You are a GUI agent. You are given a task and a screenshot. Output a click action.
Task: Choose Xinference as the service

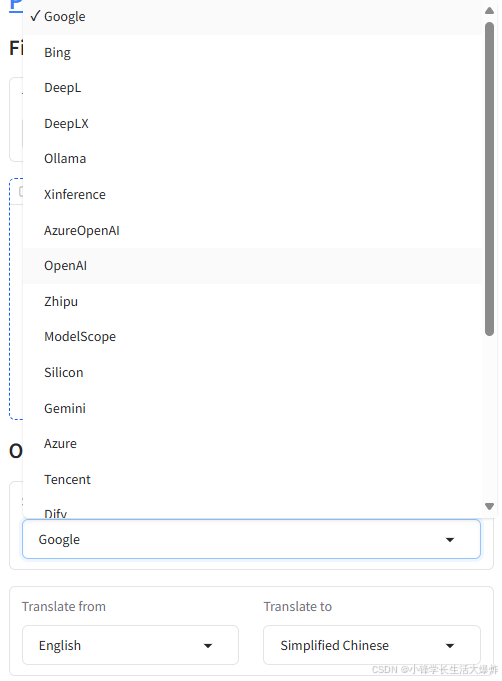[x=252, y=195]
